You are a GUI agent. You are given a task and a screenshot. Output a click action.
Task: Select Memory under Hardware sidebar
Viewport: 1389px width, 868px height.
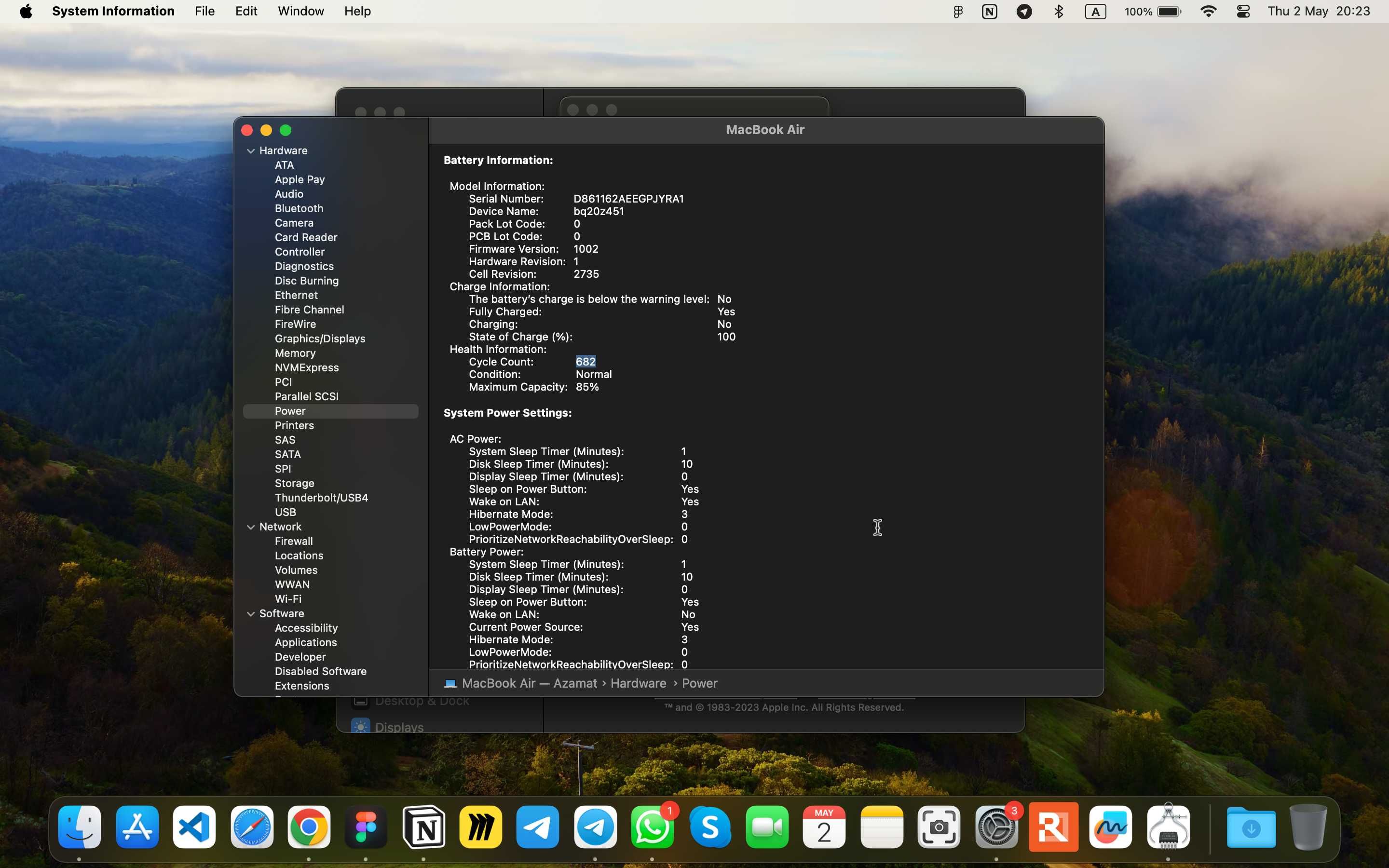pyautogui.click(x=295, y=352)
